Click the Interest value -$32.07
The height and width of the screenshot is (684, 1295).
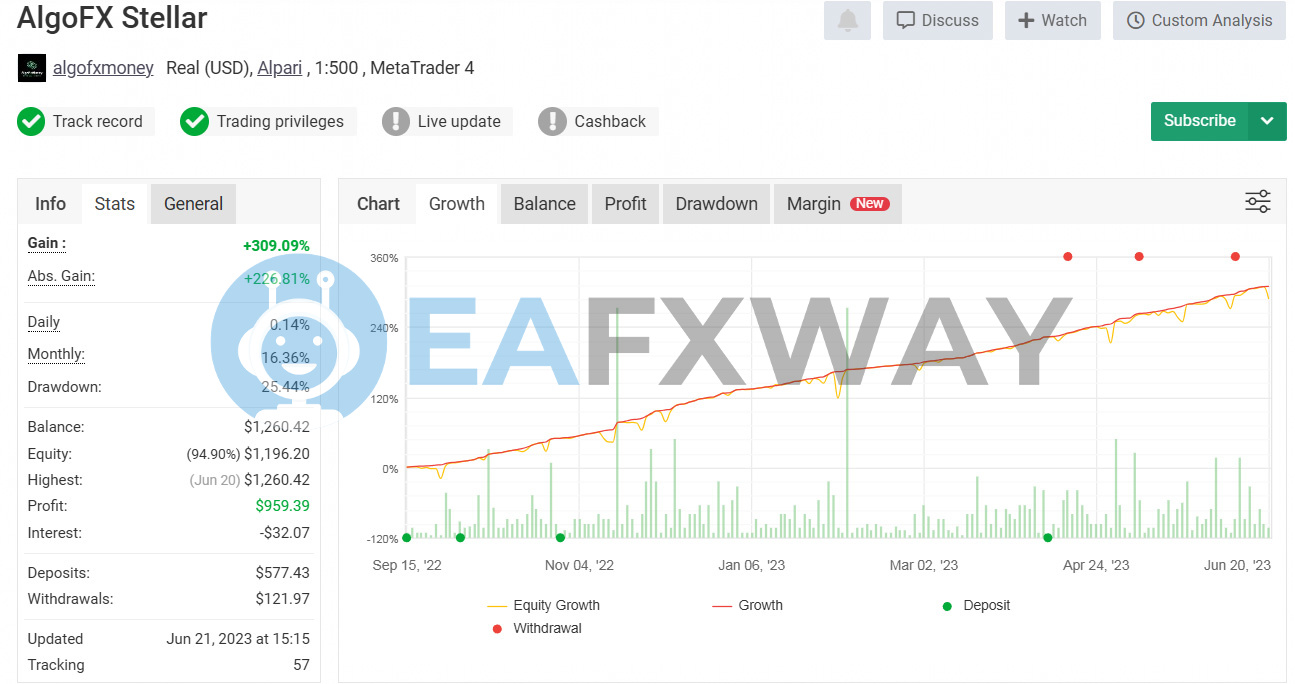pos(285,533)
